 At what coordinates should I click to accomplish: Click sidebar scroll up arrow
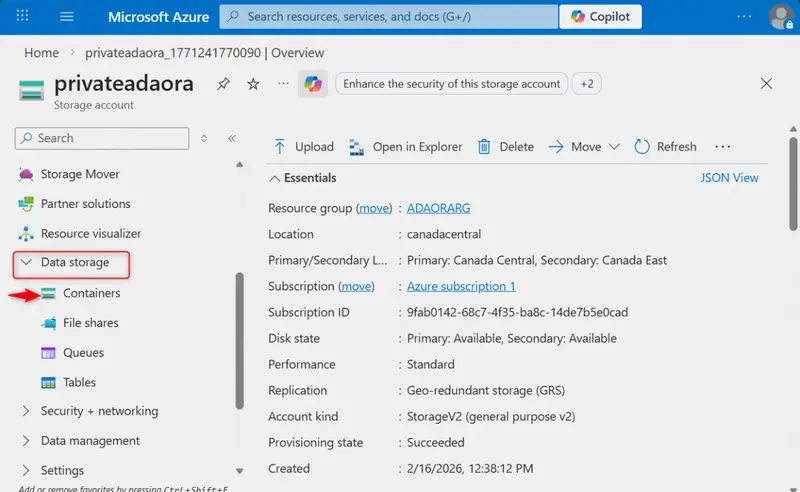tap(239, 164)
